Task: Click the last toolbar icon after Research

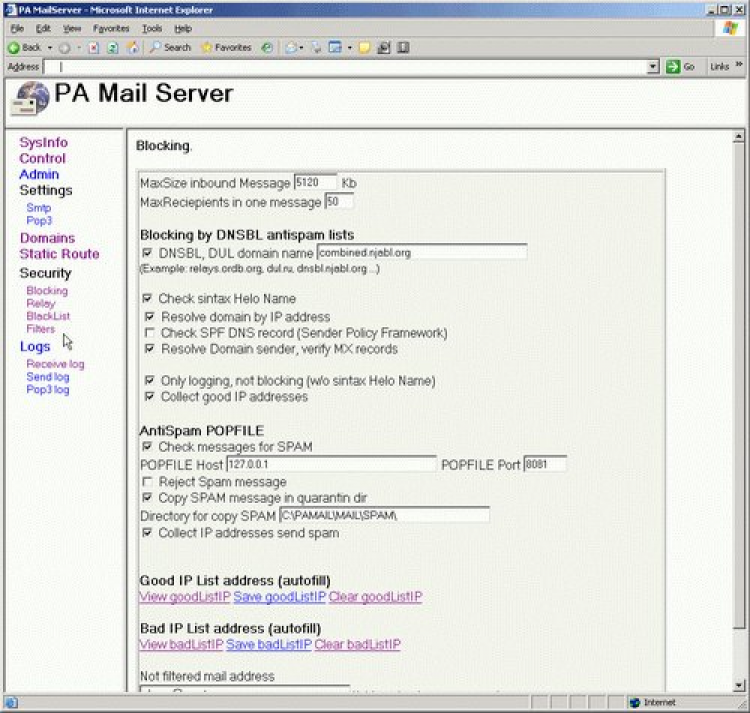Action: pos(404,48)
